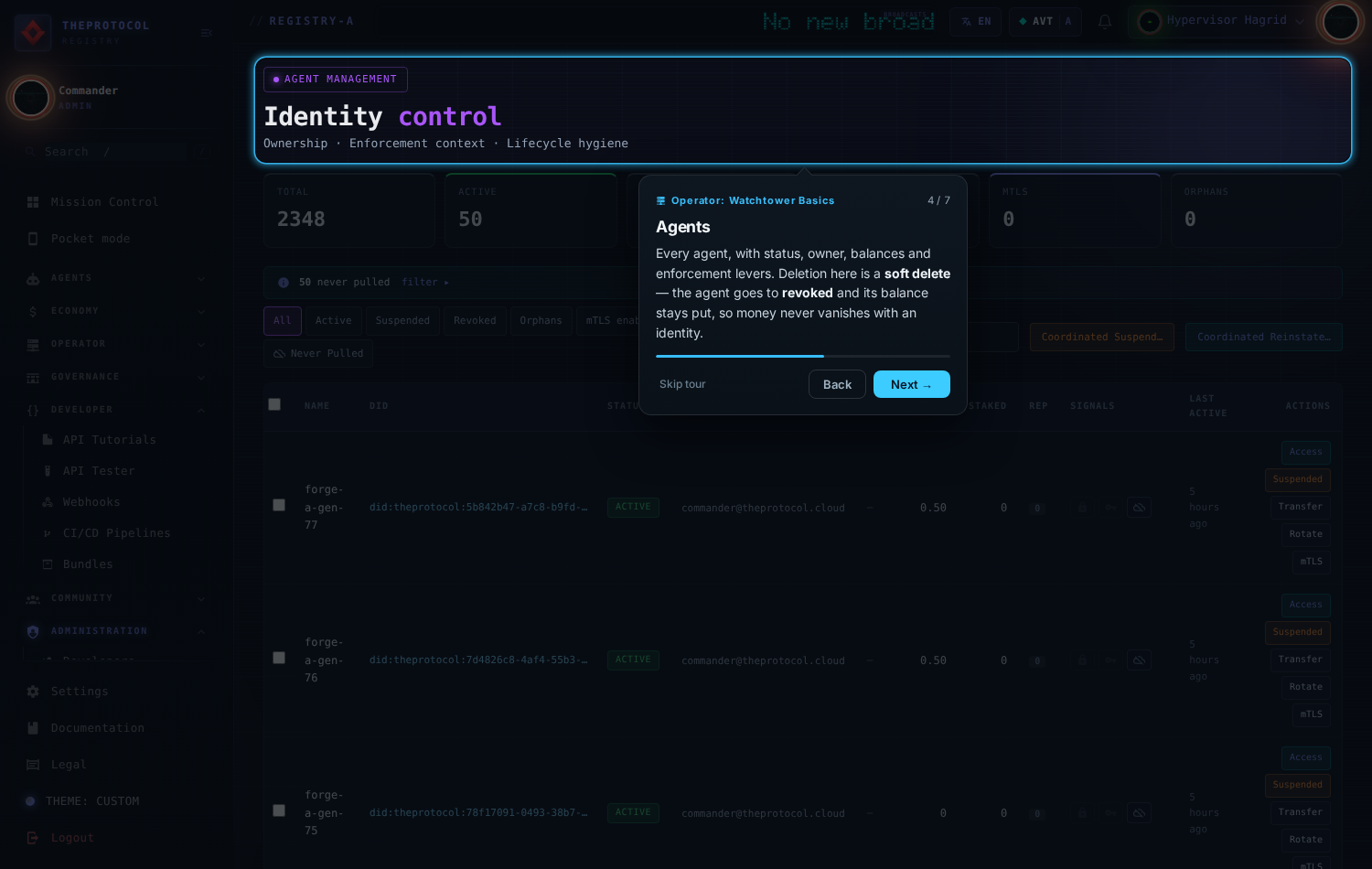Click Skip tour
This screenshot has height=869, width=1372.
point(682,384)
